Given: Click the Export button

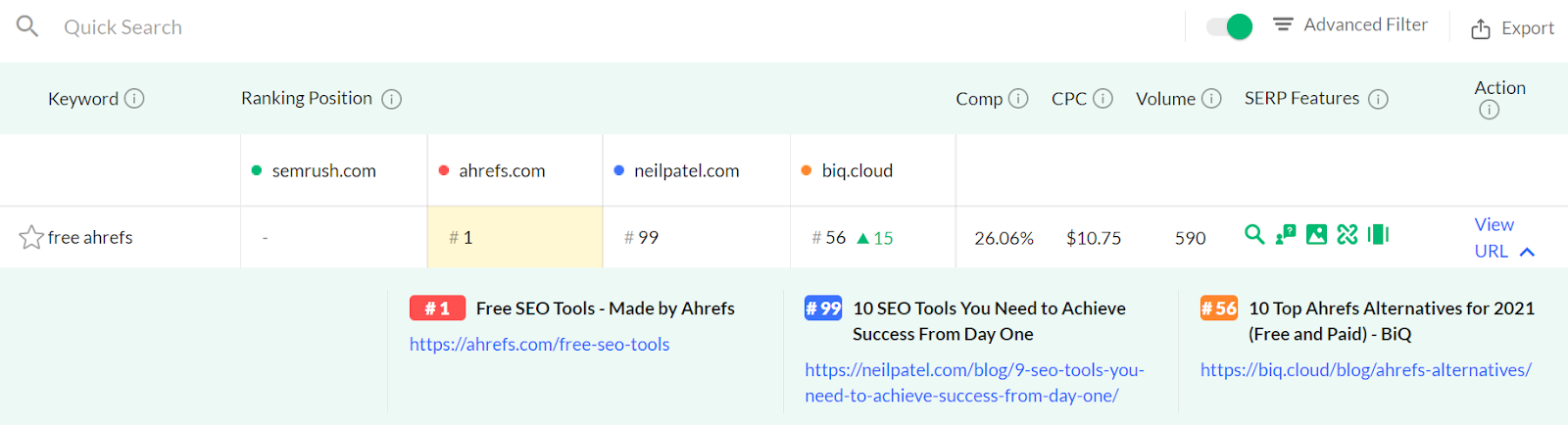Looking at the screenshot, I should (x=1512, y=28).
